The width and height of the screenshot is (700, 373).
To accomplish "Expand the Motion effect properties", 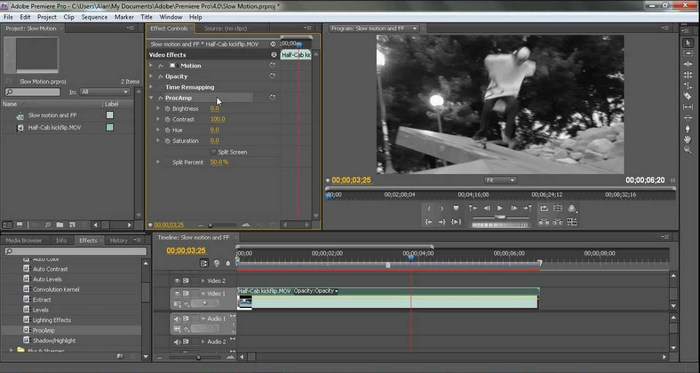I will point(151,66).
